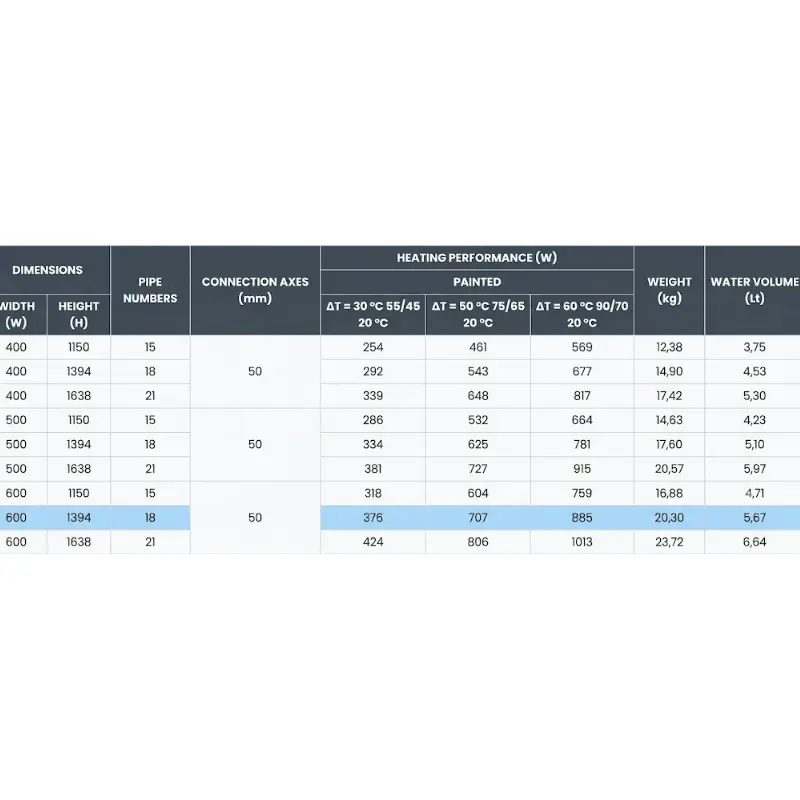Click the heating value 1013 cell

pos(582,542)
